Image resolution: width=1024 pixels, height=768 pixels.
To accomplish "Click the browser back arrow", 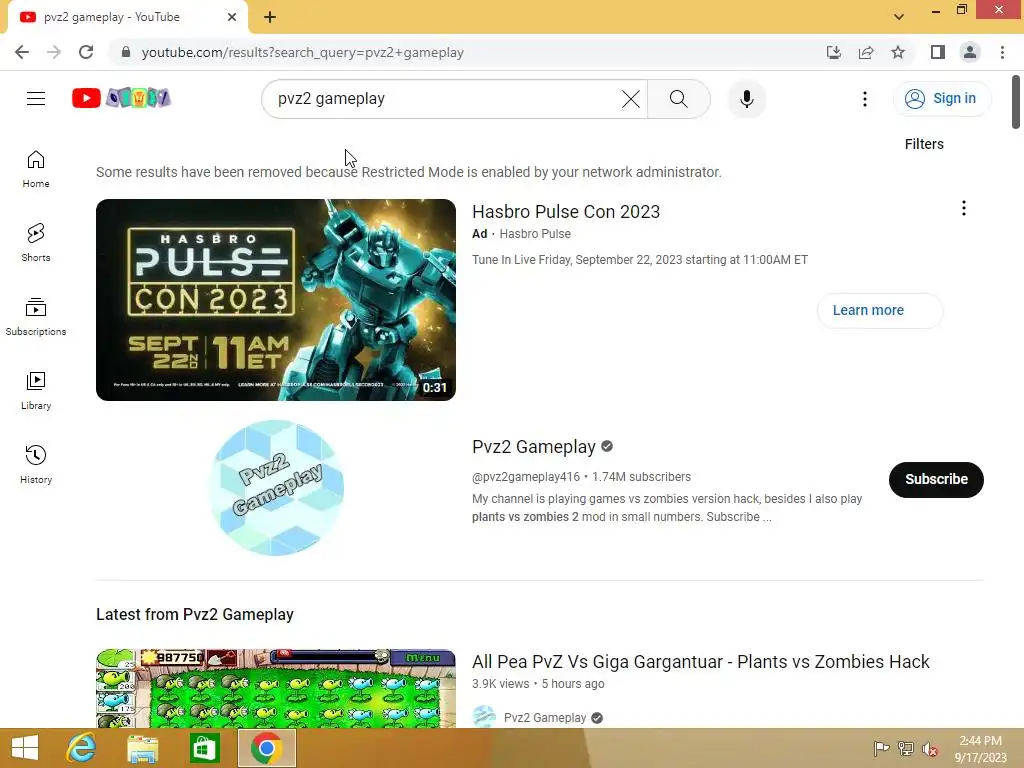I will pyautogui.click(x=22, y=52).
